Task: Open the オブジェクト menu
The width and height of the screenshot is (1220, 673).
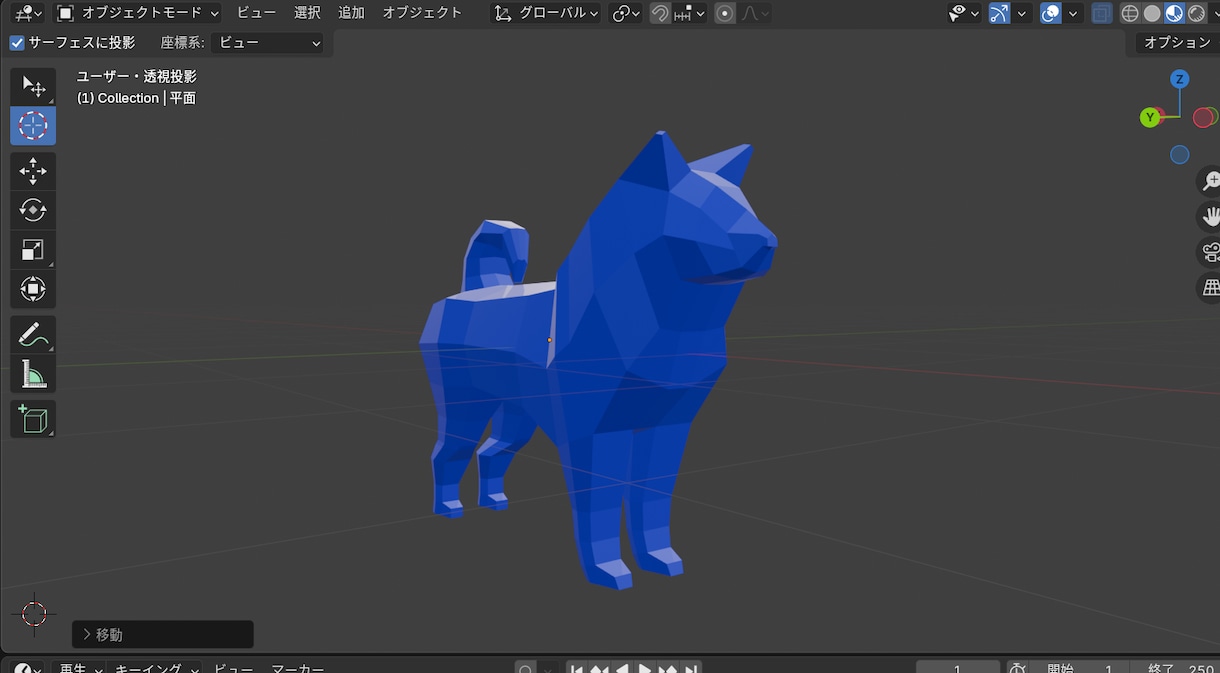Action: tap(422, 13)
